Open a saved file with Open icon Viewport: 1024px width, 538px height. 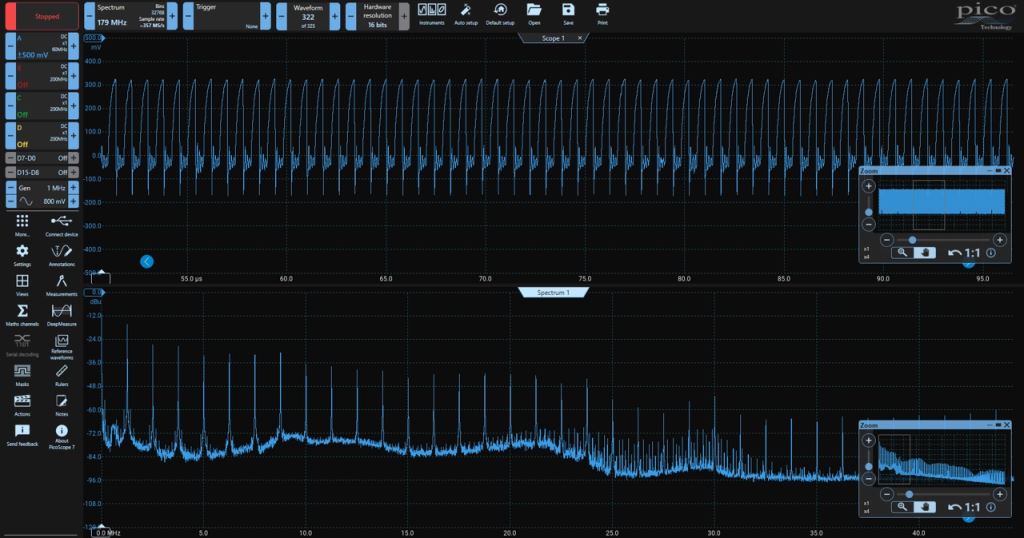tap(534, 14)
